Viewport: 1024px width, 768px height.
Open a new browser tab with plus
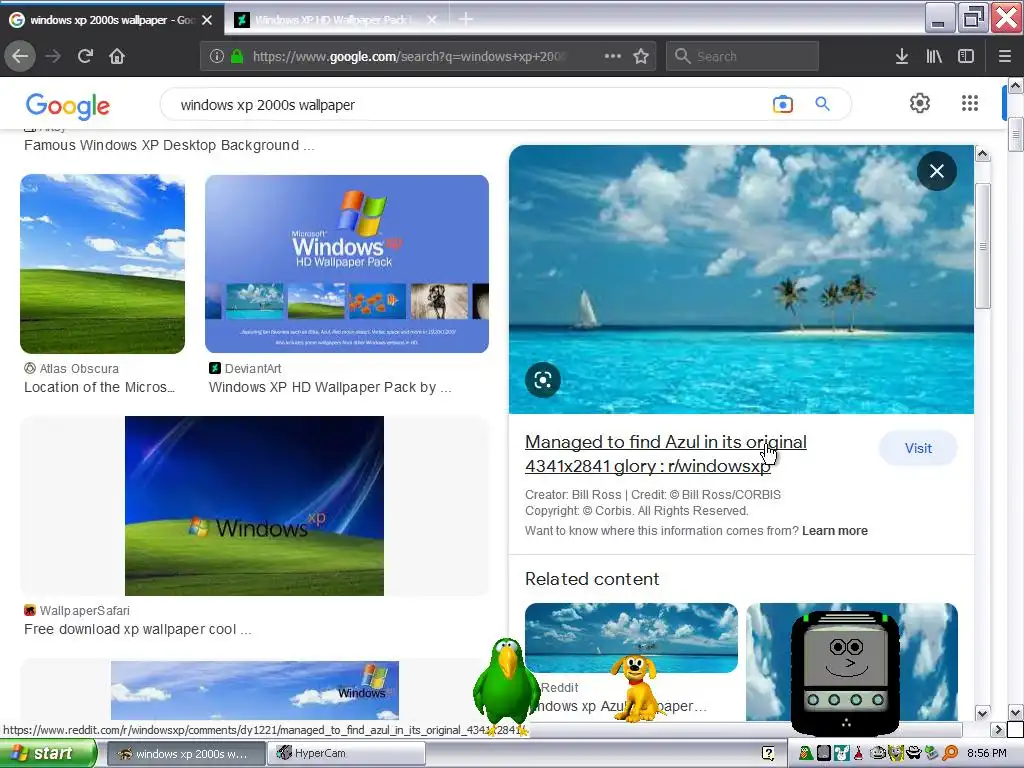(x=466, y=20)
